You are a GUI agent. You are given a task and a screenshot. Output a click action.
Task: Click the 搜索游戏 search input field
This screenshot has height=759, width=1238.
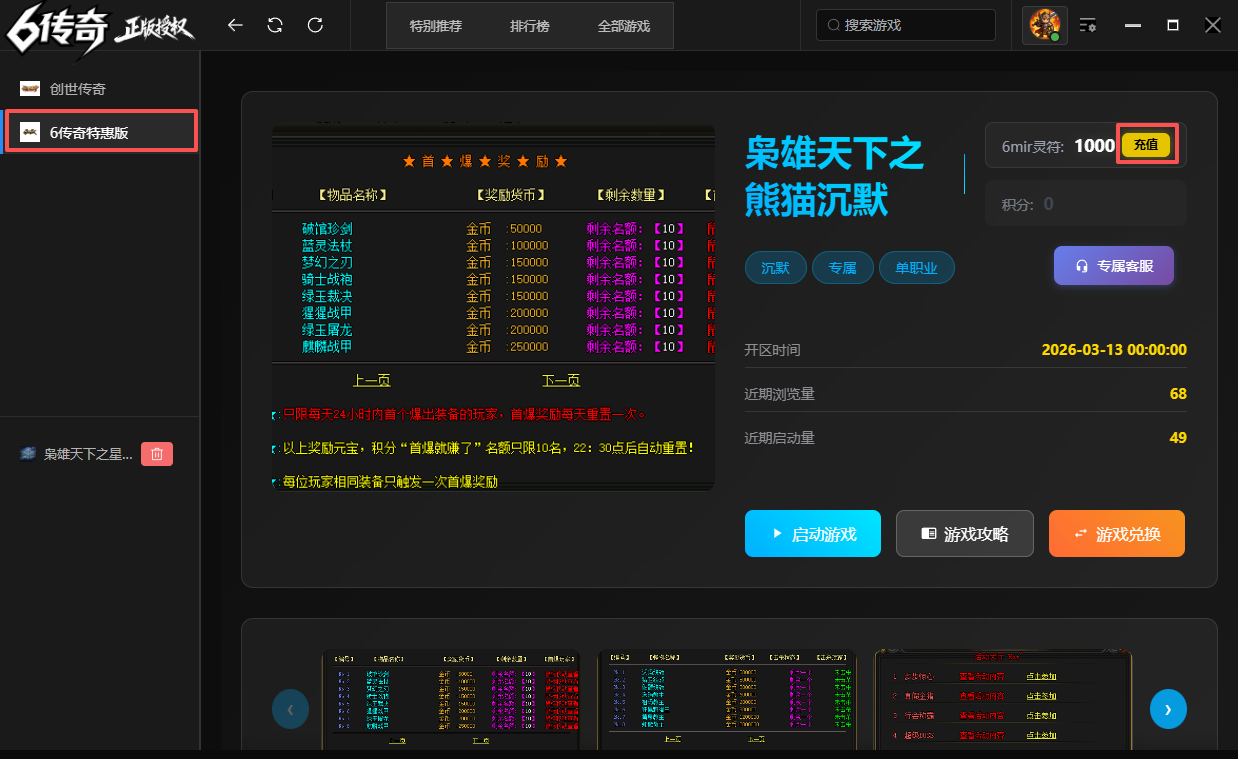[x=905, y=25]
